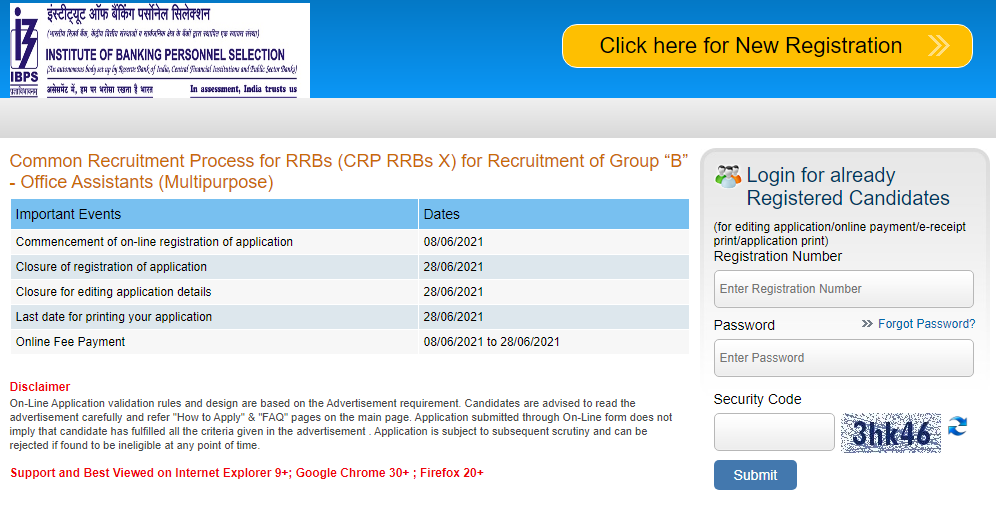
Task: Click the 'Support and Best Viewed on' browser note
Action: [247, 473]
